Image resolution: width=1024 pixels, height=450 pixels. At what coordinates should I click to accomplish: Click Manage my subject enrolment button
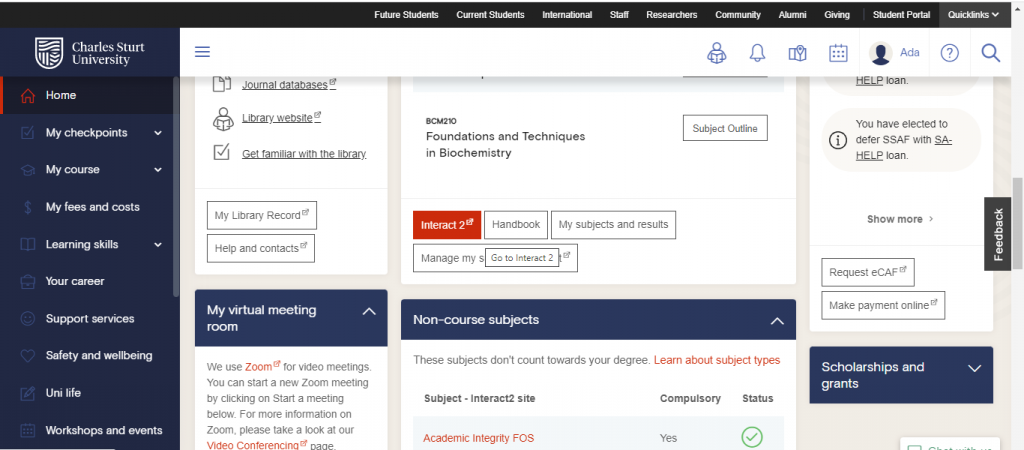[x=495, y=258]
